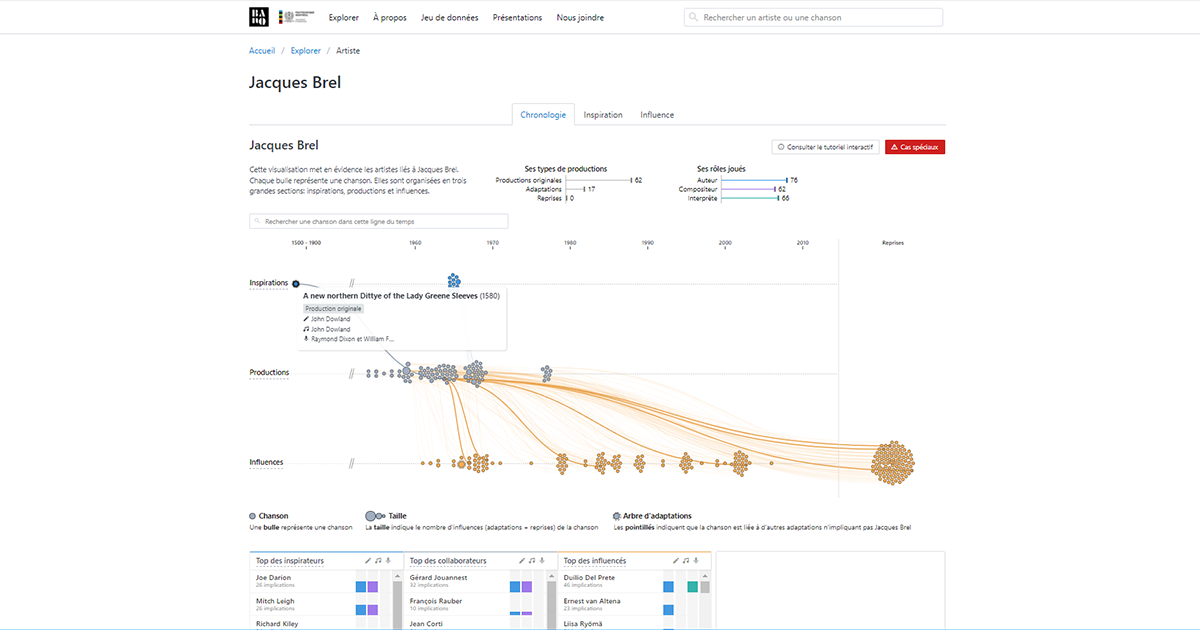
Task: Select Jean Corti in top collaborateurs
Action: pyautogui.click(x=426, y=624)
